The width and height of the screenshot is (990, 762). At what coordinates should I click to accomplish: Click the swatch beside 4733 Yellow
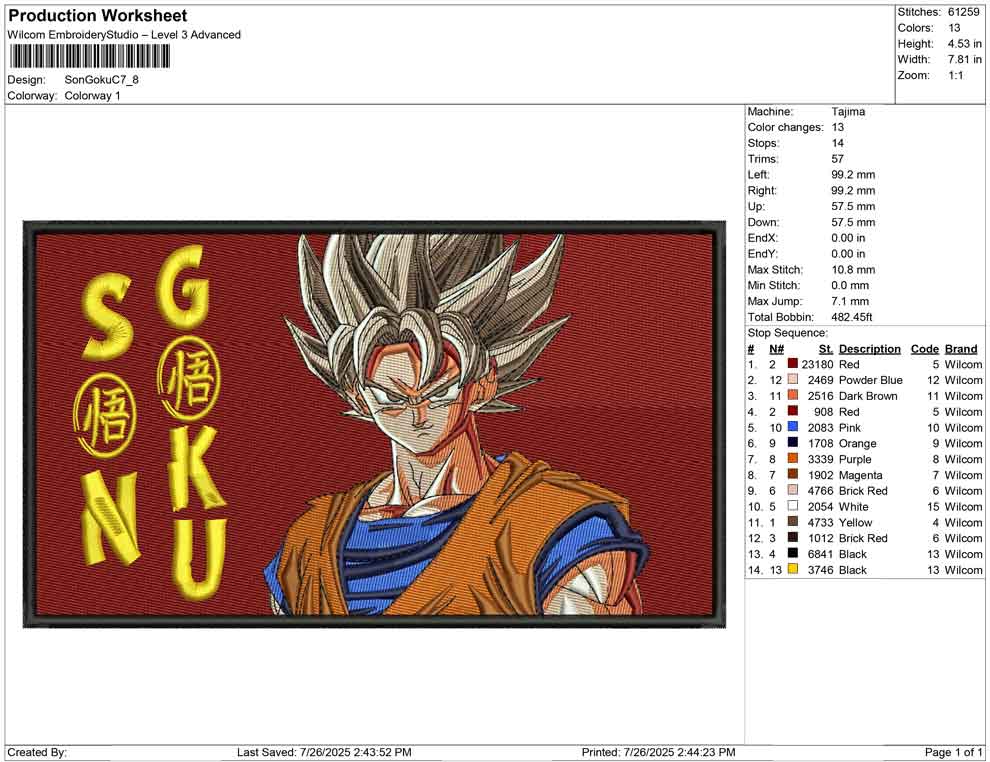click(792, 522)
